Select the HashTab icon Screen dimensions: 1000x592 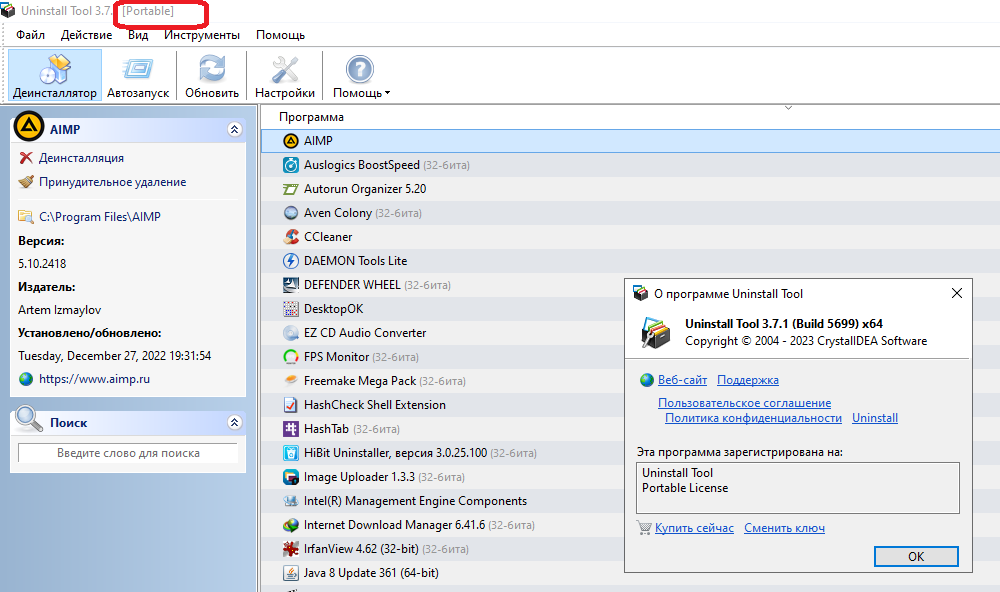291,429
